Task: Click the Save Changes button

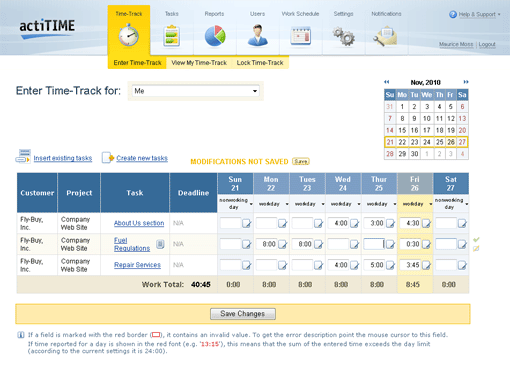Action: click(243, 314)
